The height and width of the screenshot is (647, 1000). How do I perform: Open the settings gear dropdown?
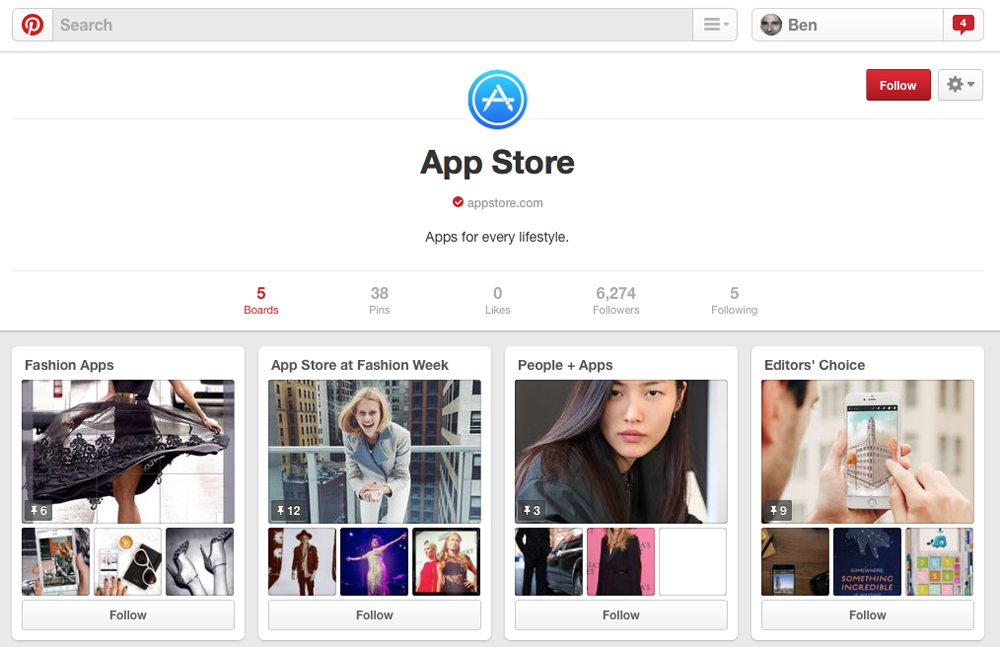point(959,85)
